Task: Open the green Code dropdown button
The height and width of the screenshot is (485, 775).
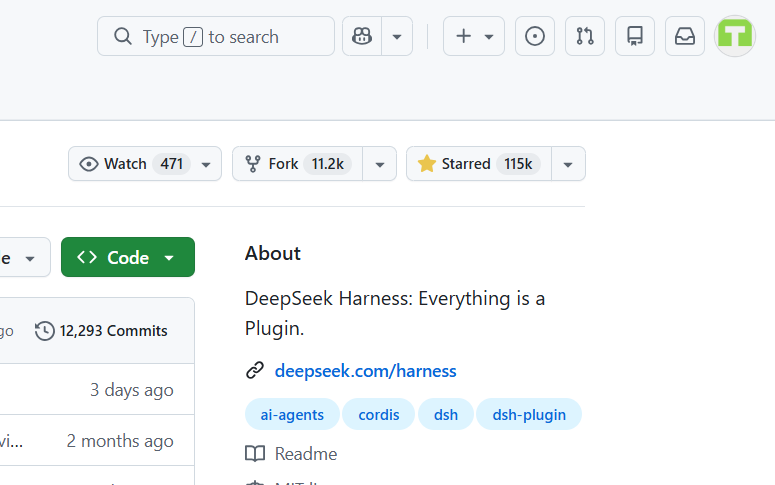Action: coord(128,257)
